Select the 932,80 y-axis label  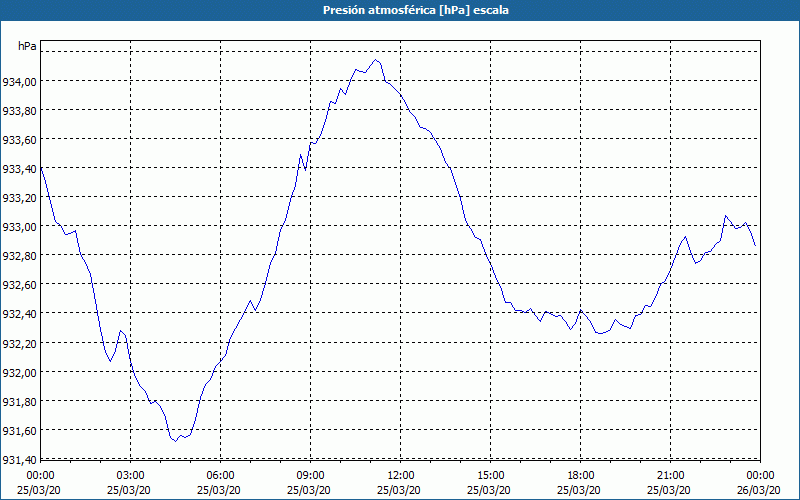pyautogui.click(x=19, y=255)
